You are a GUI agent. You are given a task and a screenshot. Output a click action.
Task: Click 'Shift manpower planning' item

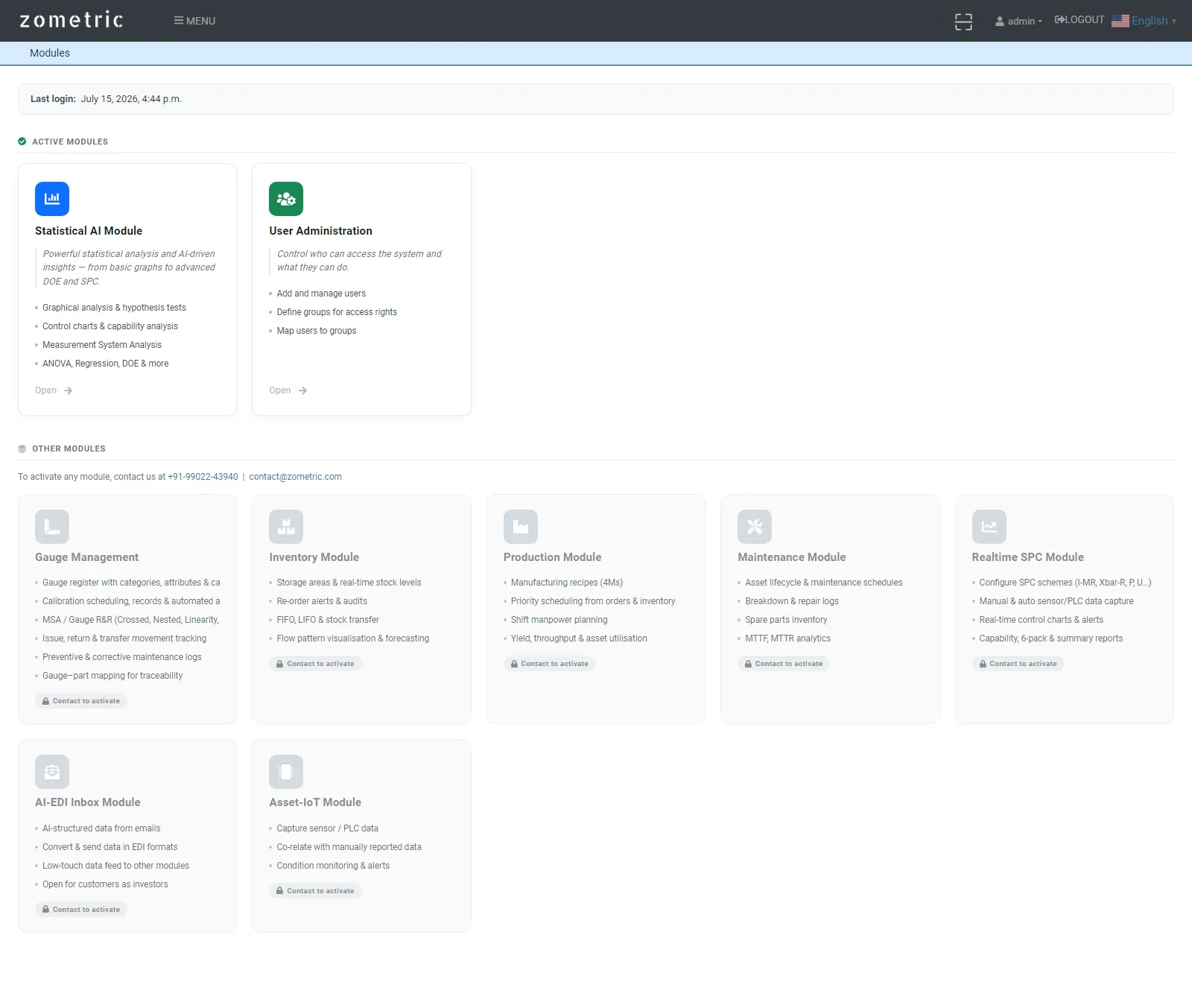[x=559, y=620]
